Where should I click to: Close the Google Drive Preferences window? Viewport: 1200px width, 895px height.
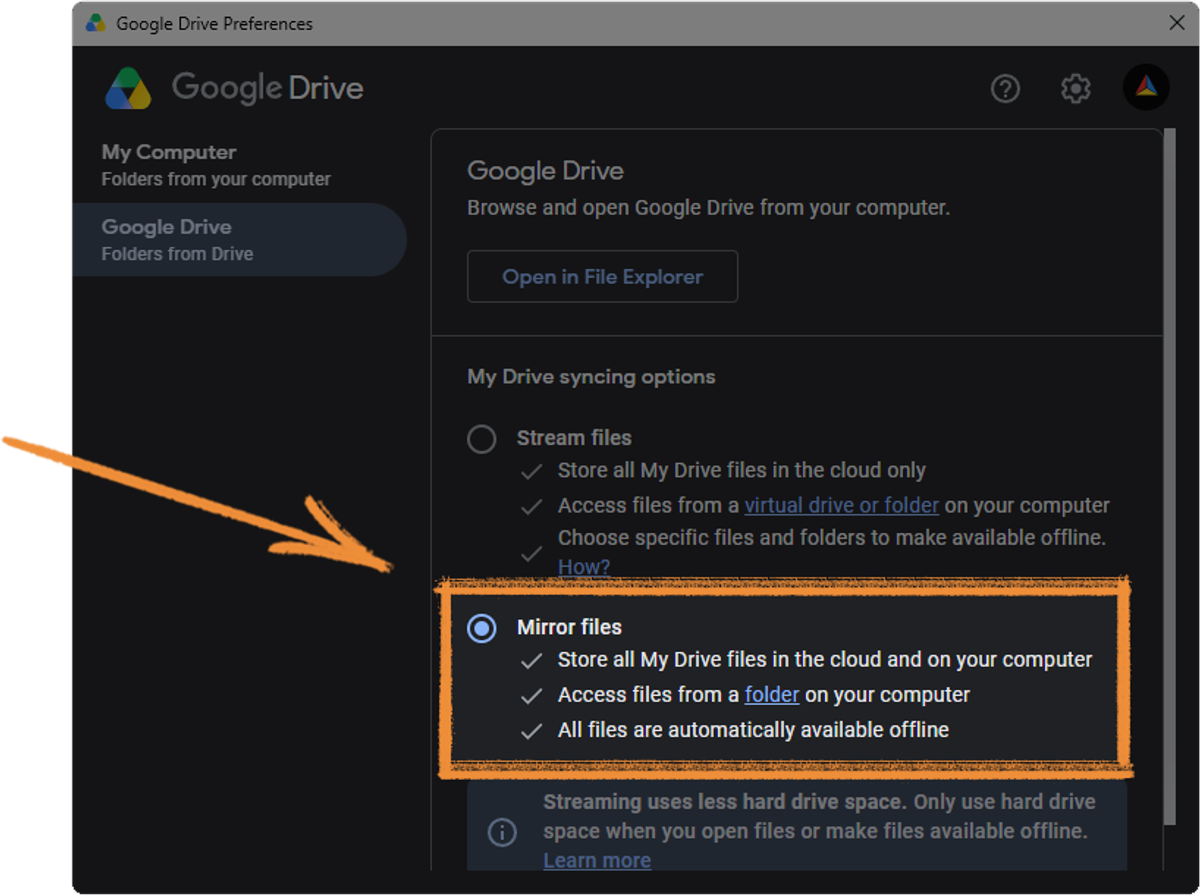pos(1177,23)
